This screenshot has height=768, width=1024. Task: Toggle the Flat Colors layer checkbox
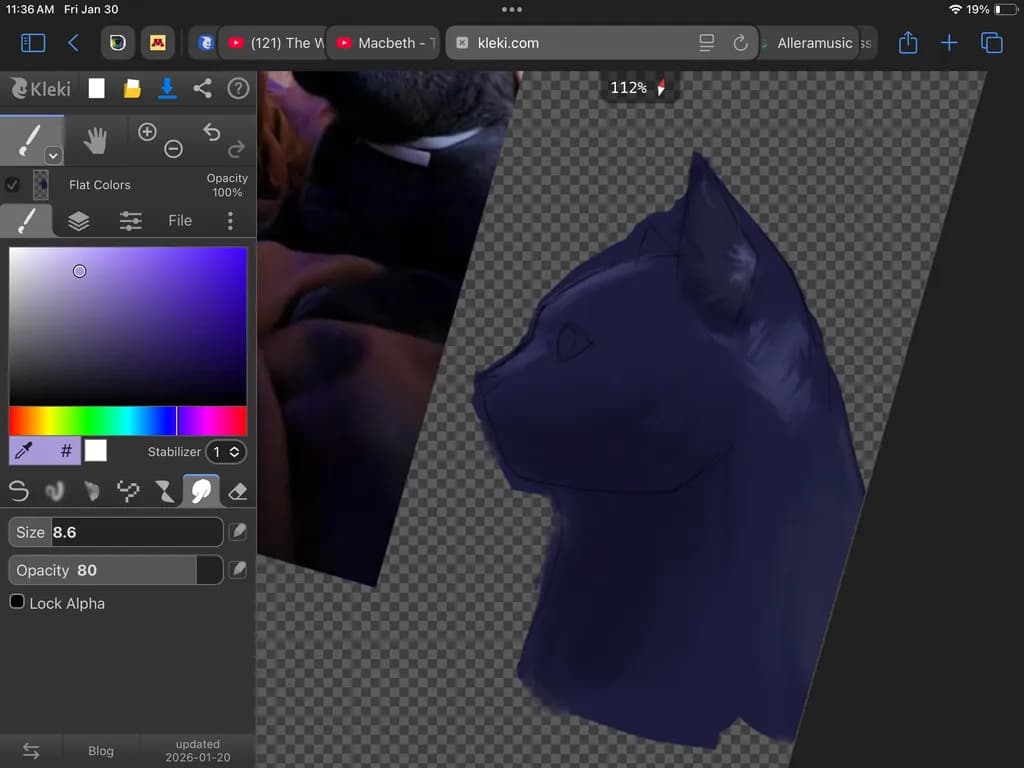tap(12, 185)
